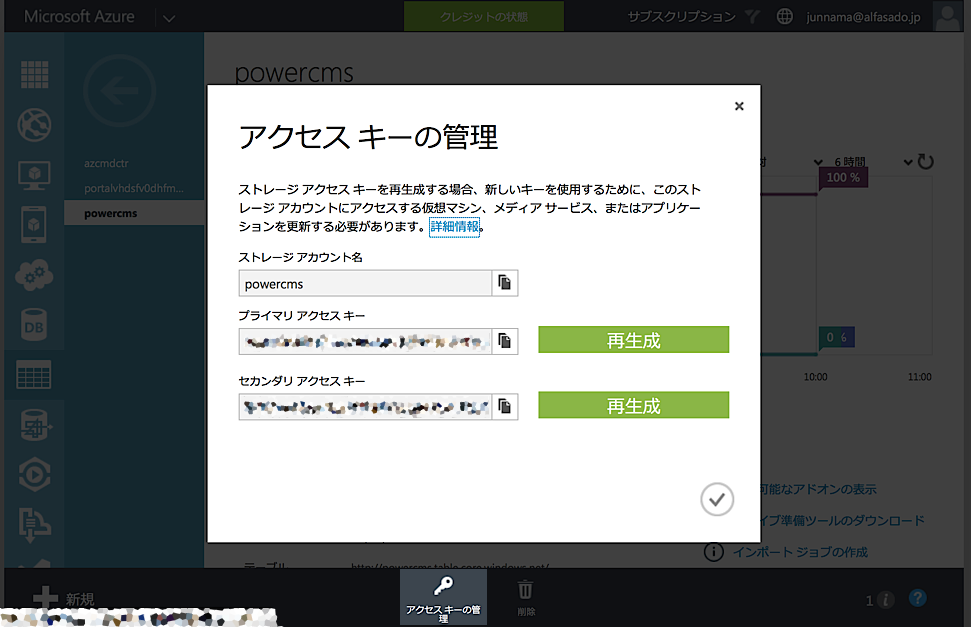The image size is (971, 627).
Task: Confirm the dialog with the checkmark button
Action: click(717, 499)
